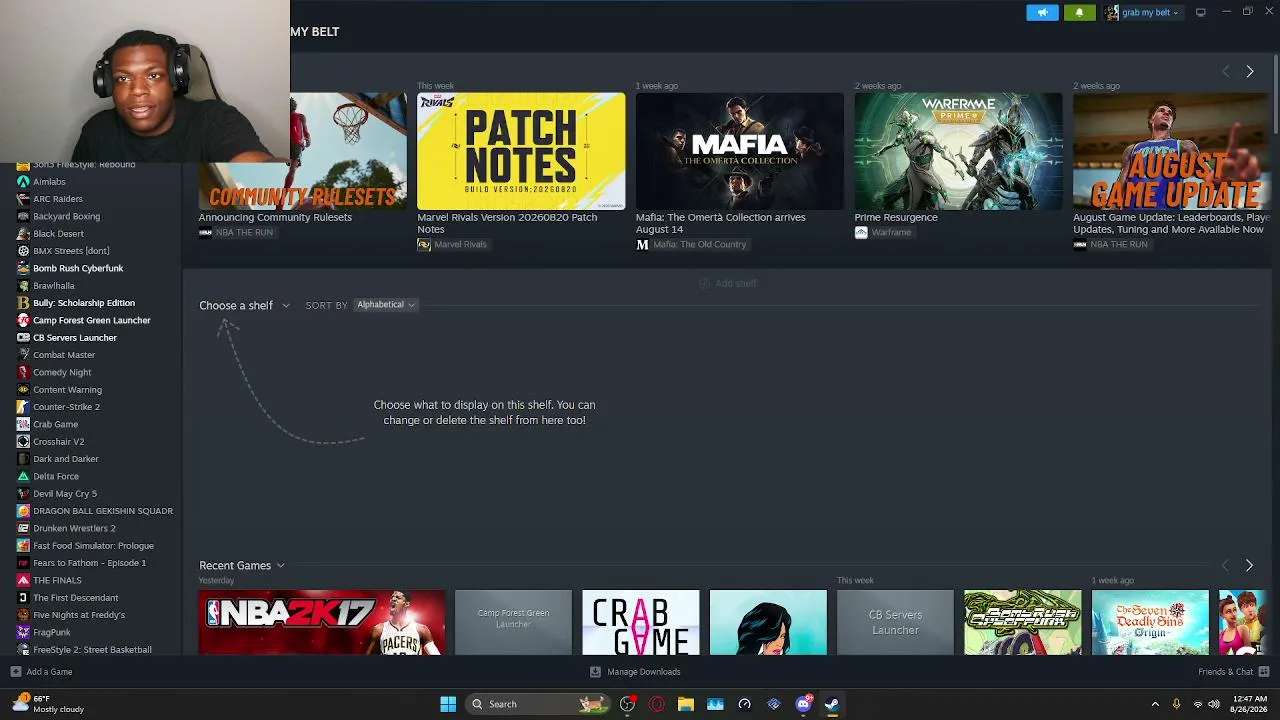The image size is (1280, 720).
Task: Open the Marvel Rivals Patch Notes news card
Action: point(521,151)
